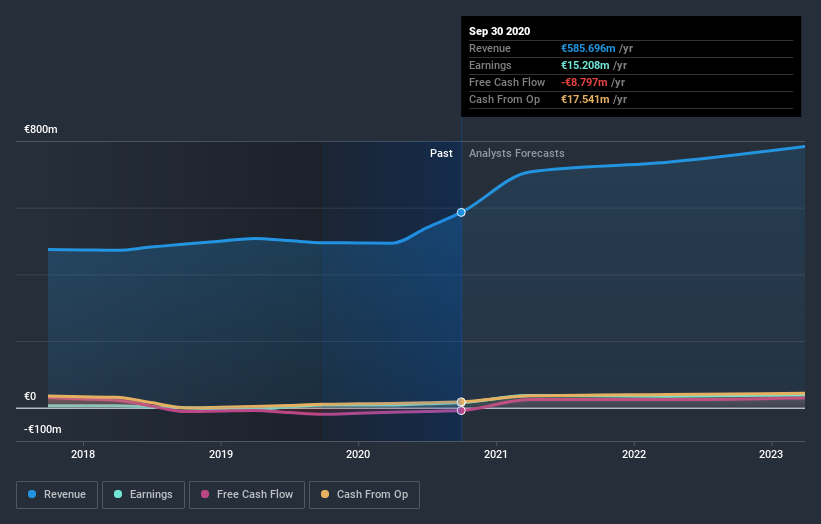Viewport: 821px width, 524px height.
Task: Toggle the Revenue legend button
Action: pos(57,495)
